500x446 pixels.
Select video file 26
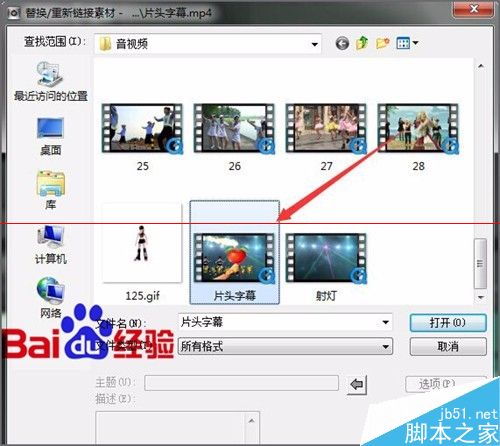tap(234, 137)
